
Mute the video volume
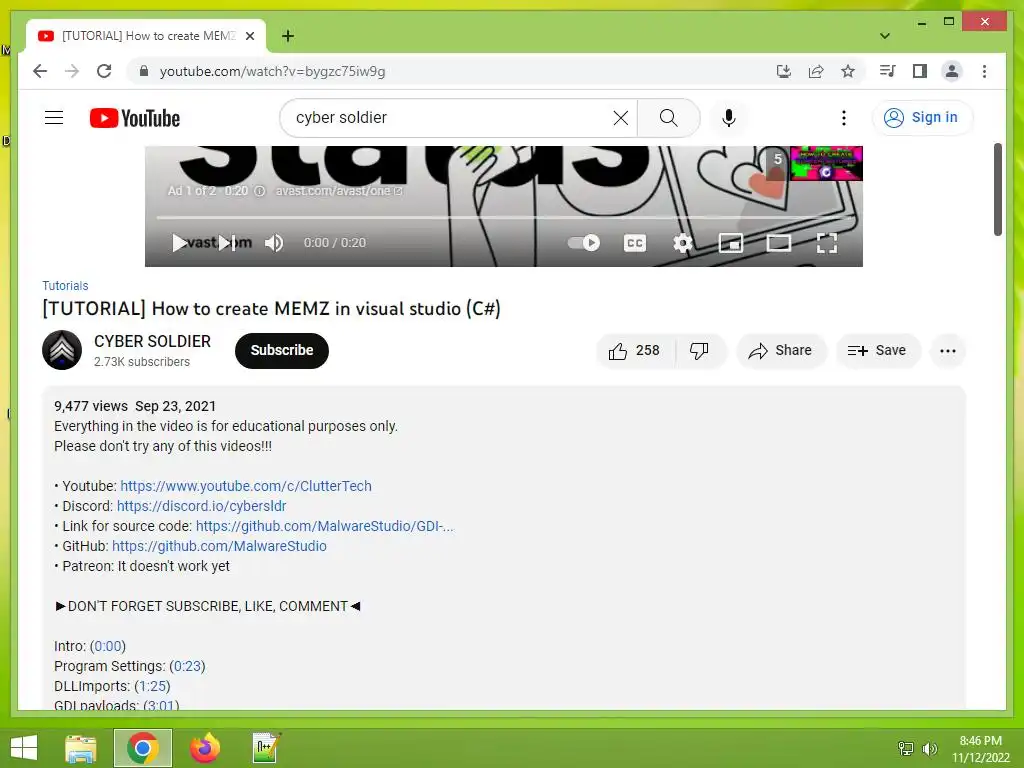pyautogui.click(x=274, y=243)
